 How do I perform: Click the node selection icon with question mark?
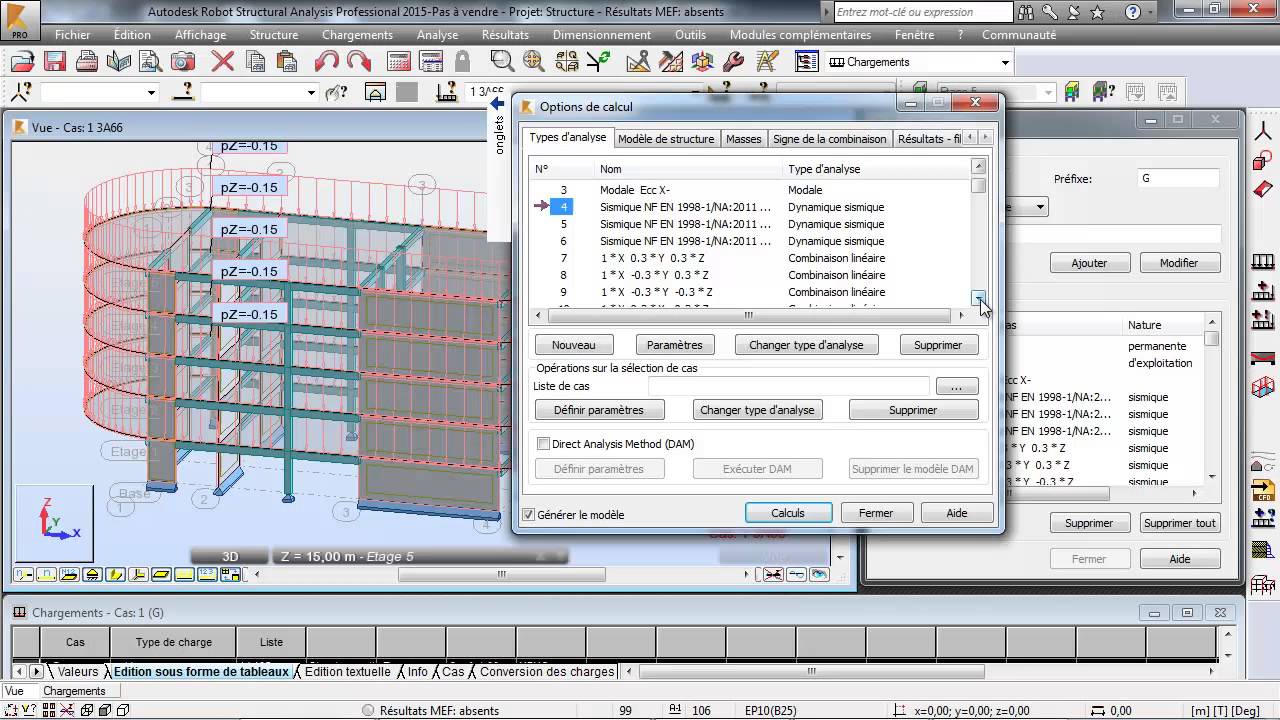22,92
